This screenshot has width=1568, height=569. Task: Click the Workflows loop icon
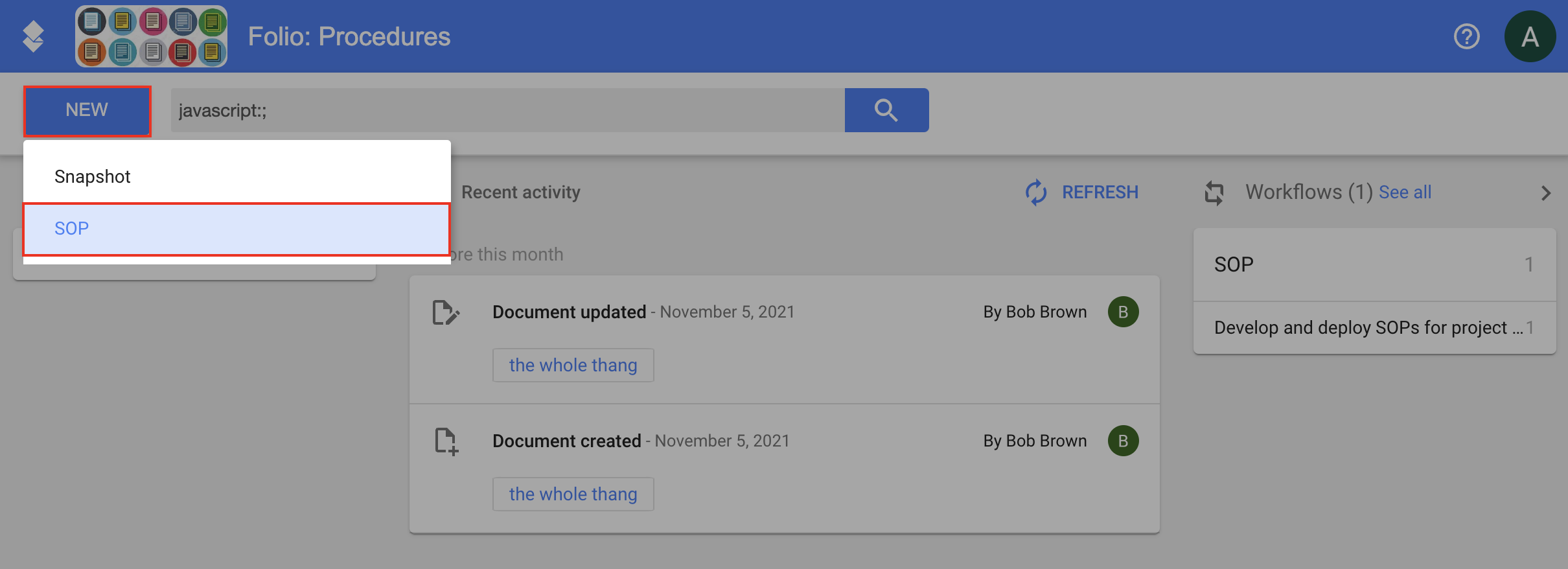click(x=1214, y=192)
